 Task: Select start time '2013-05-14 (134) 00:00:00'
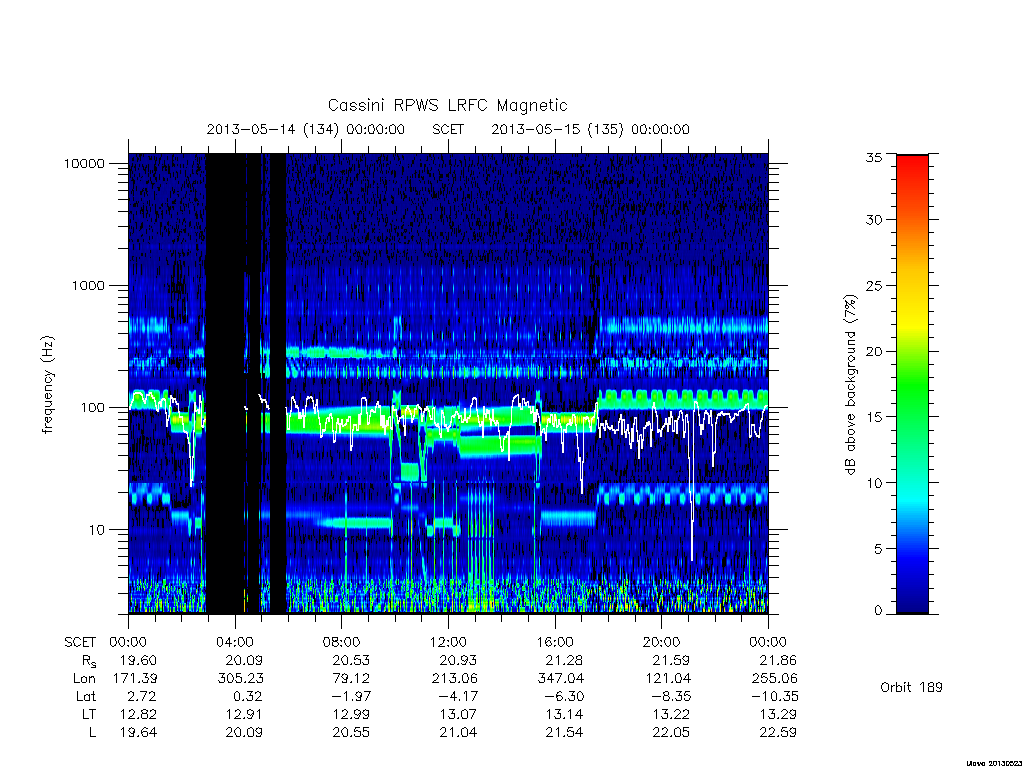click(x=306, y=129)
